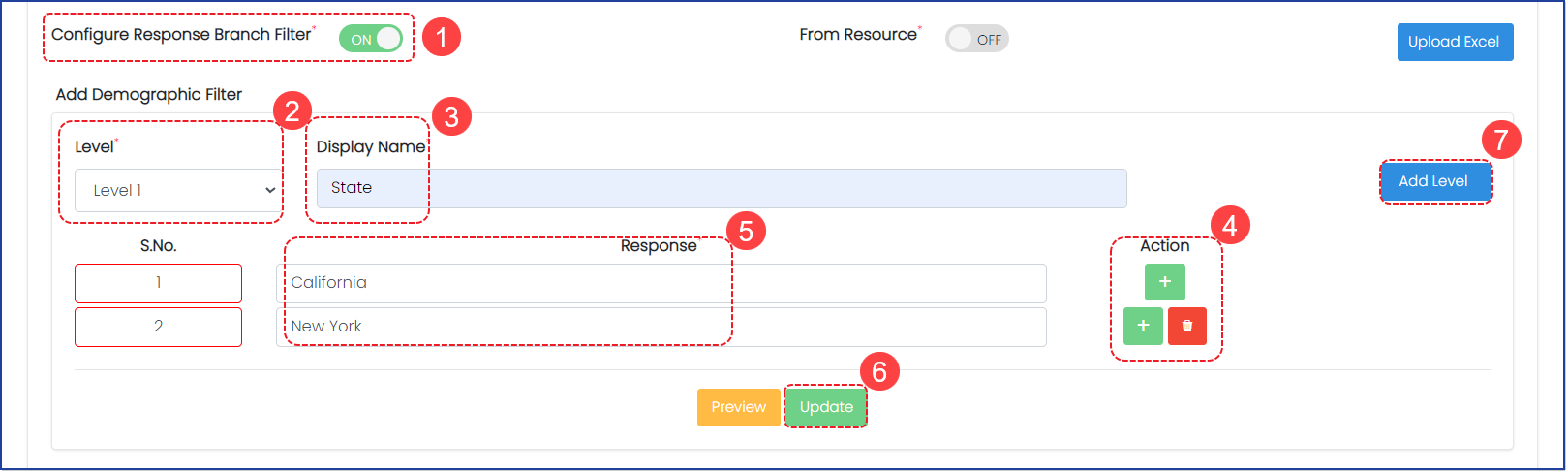Click the Action column header
This screenshot has height=473, width=1568.
1164,246
